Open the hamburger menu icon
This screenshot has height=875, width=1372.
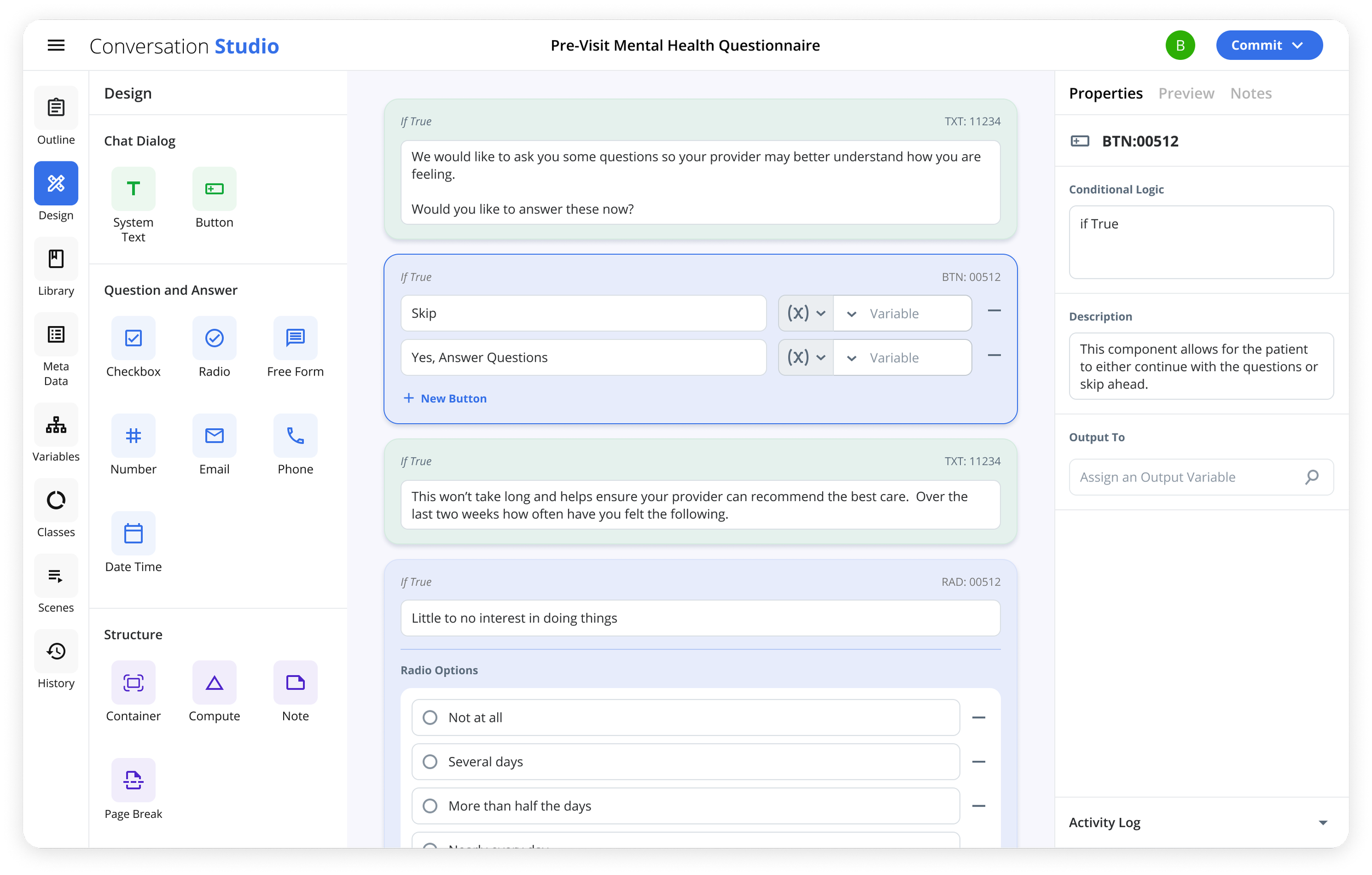(56, 46)
